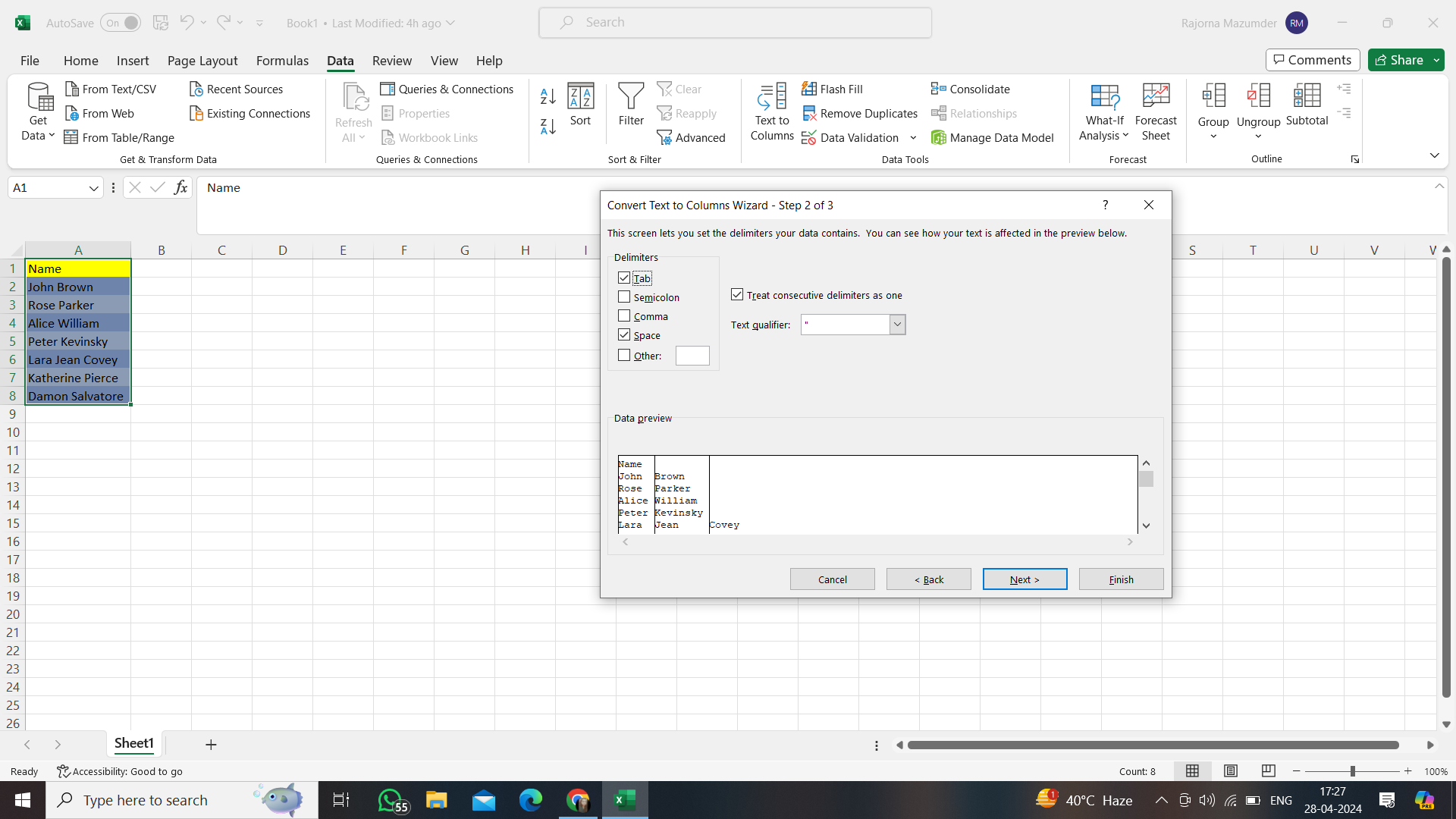Open WhatsApp from the taskbar
This screenshot has height=819, width=1456.
(x=392, y=800)
